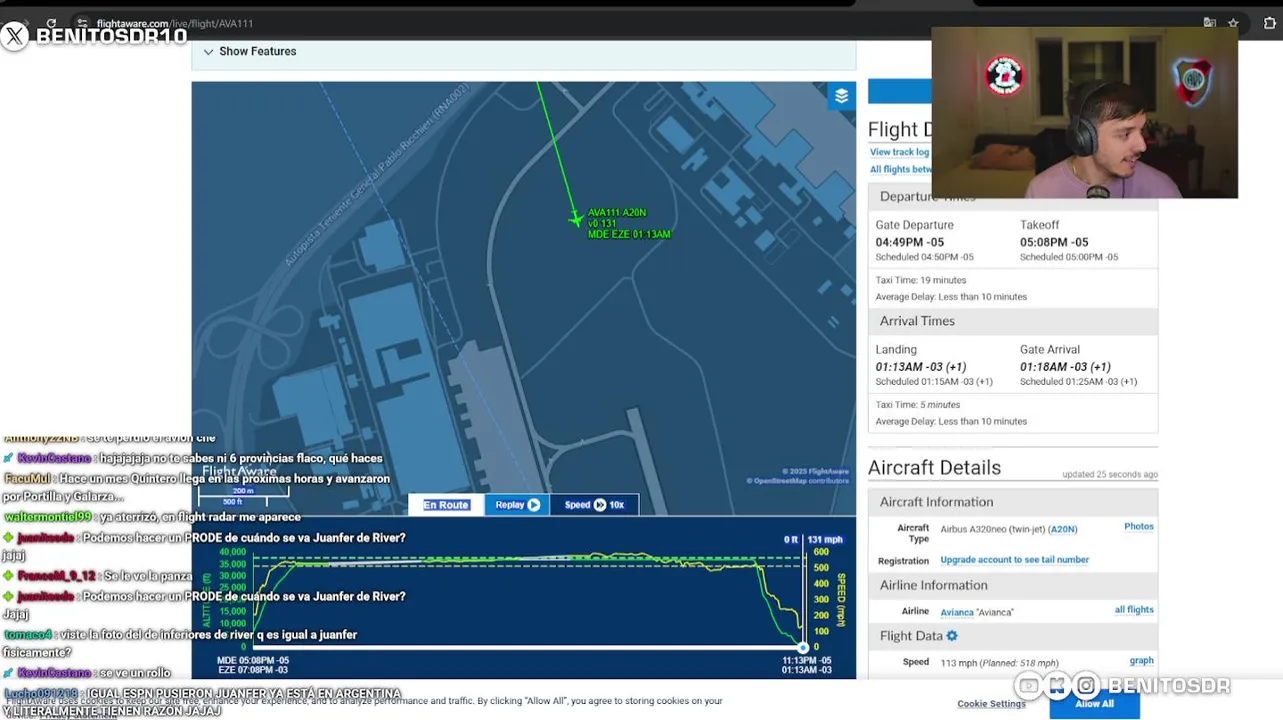Click the Taxi Time: 19 minutes text
1283x720 pixels.
[920, 280]
